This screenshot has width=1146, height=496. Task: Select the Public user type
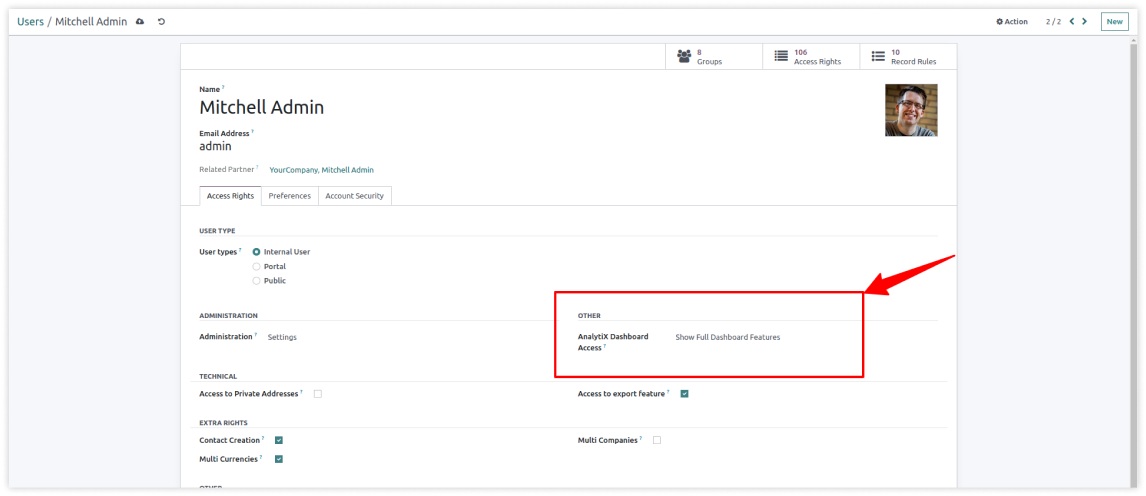pyautogui.click(x=257, y=281)
